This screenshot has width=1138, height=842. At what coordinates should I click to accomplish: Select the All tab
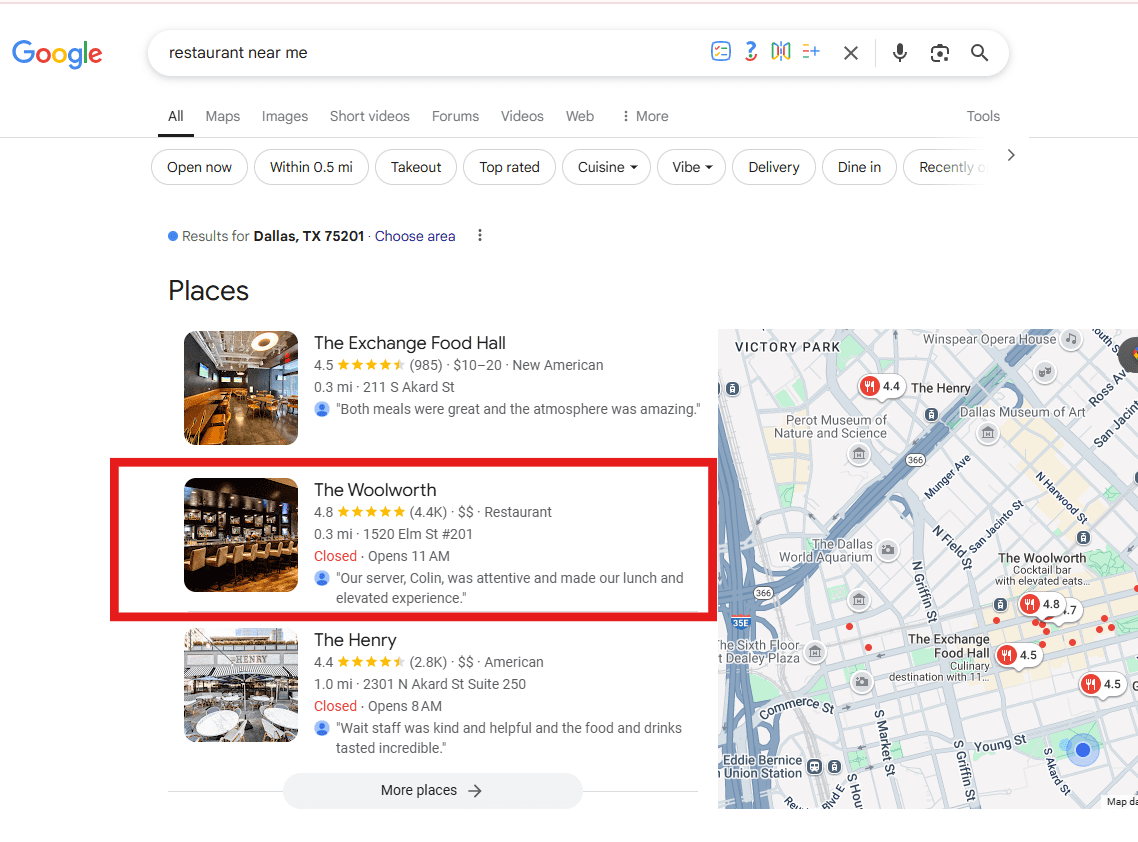click(x=176, y=116)
